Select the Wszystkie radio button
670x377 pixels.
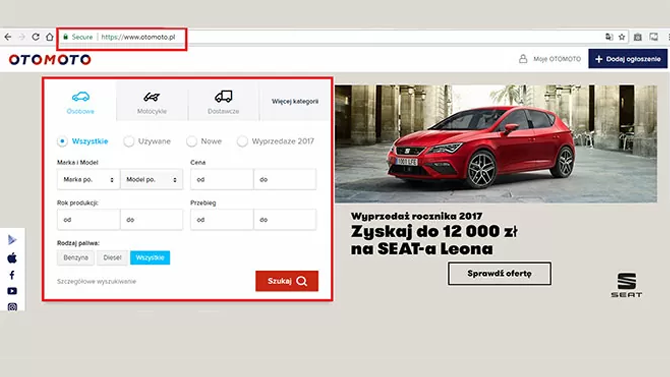pos(62,141)
